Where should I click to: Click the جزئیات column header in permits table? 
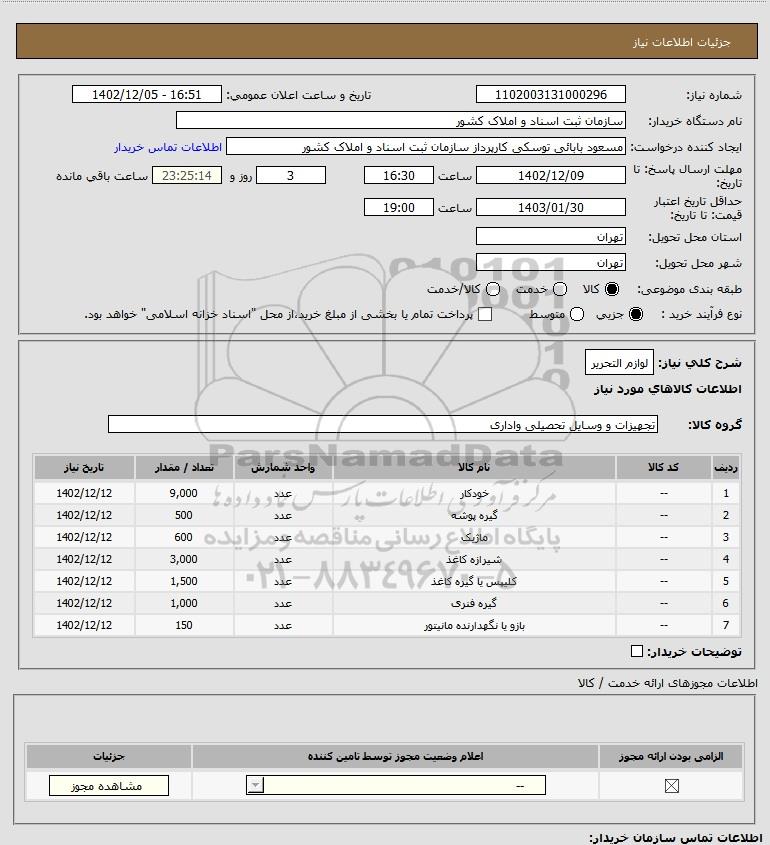[x=109, y=757]
